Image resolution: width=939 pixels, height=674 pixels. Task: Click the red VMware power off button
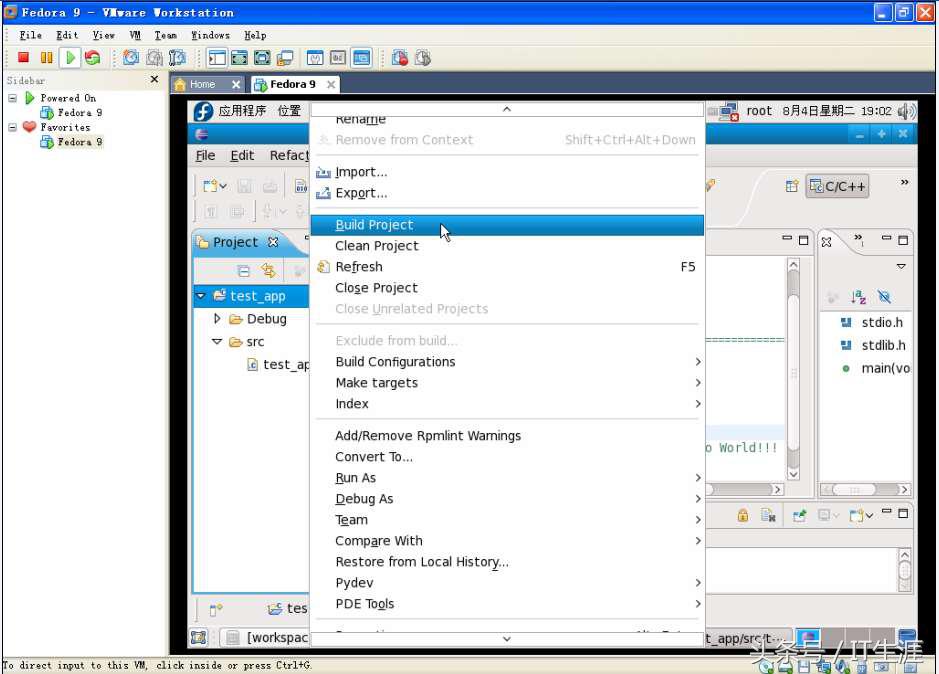[24, 58]
